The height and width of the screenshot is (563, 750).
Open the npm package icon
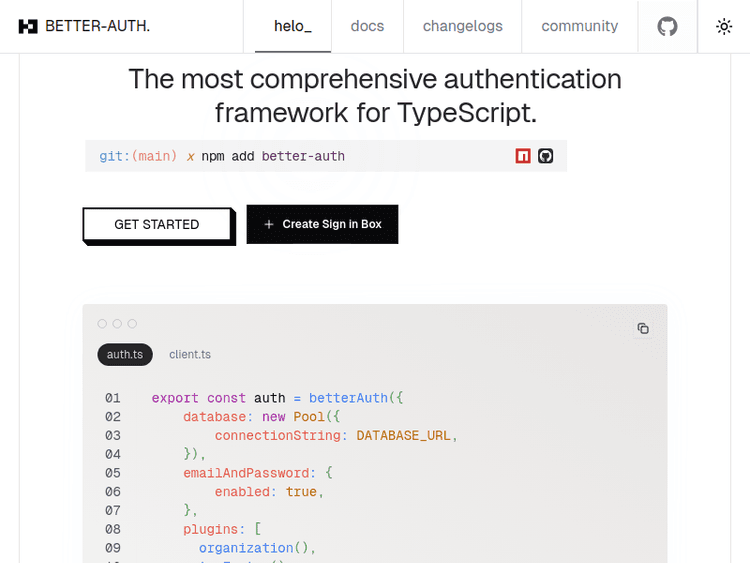point(523,156)
